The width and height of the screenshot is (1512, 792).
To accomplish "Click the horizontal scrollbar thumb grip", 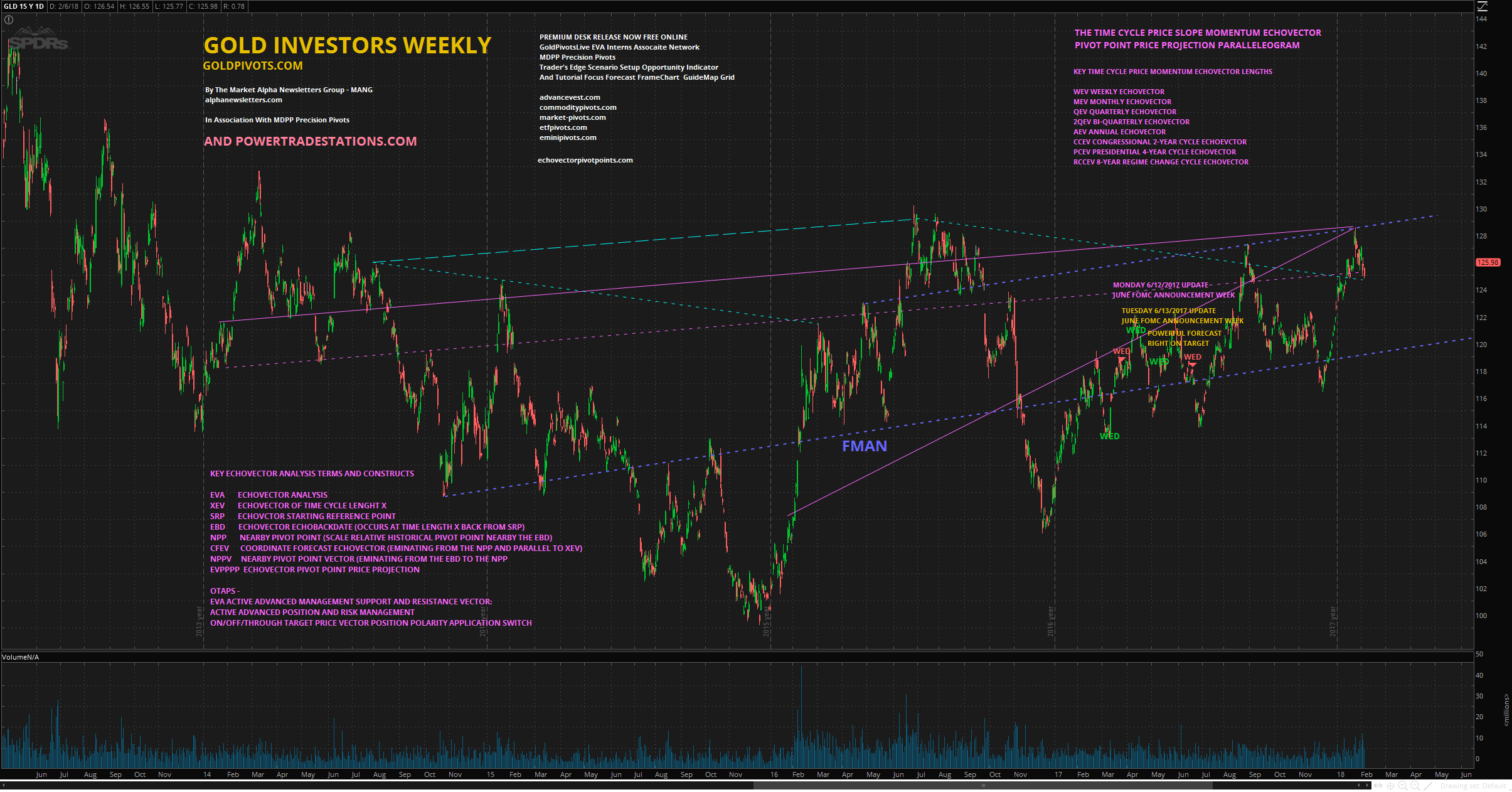I will coord(982,785).
